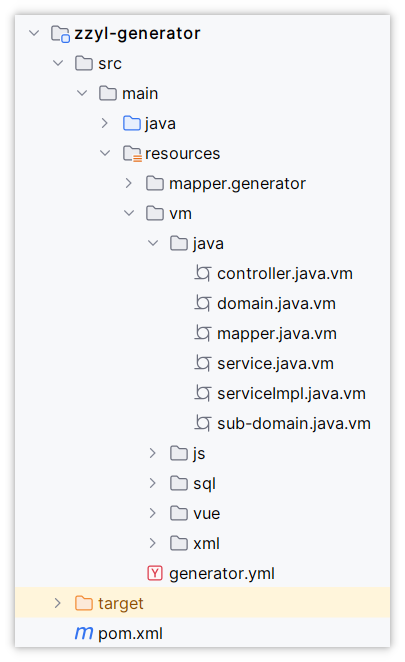This screenshot has height=662, width=405.
Task: Collapse the vm folder chevron
Action: point(129,213)
